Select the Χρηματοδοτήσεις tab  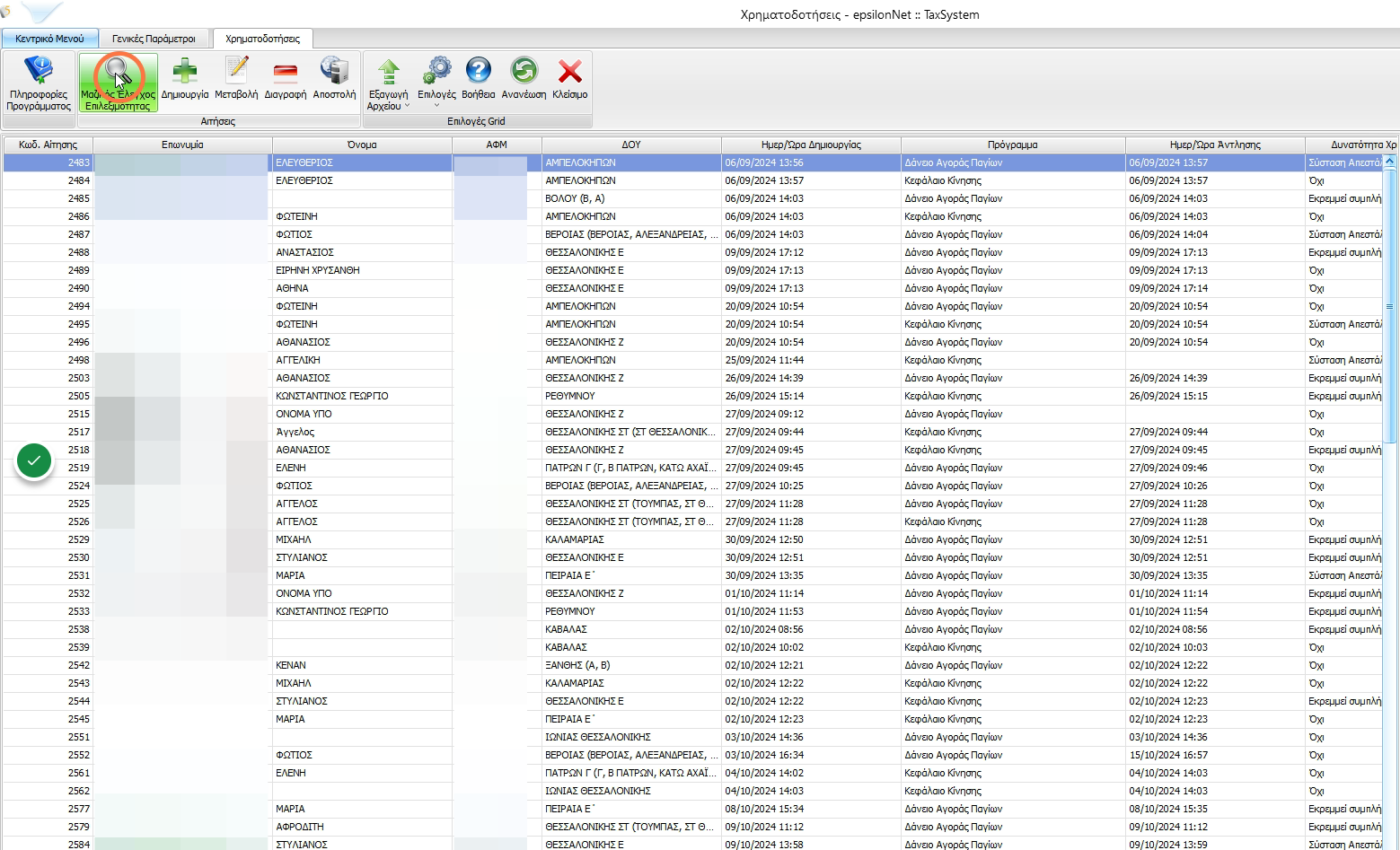coord(262,39)
